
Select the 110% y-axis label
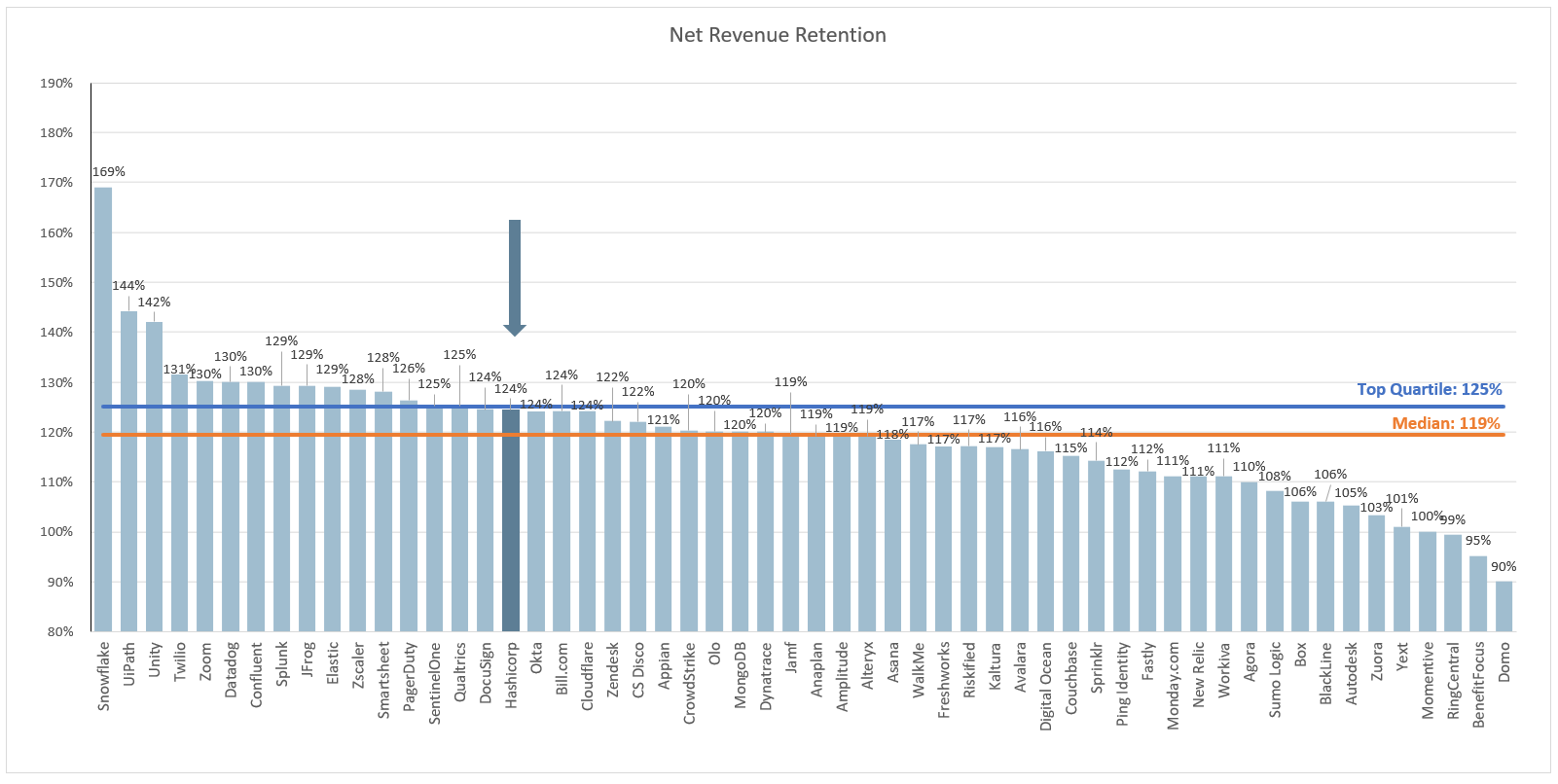(56, 482)
